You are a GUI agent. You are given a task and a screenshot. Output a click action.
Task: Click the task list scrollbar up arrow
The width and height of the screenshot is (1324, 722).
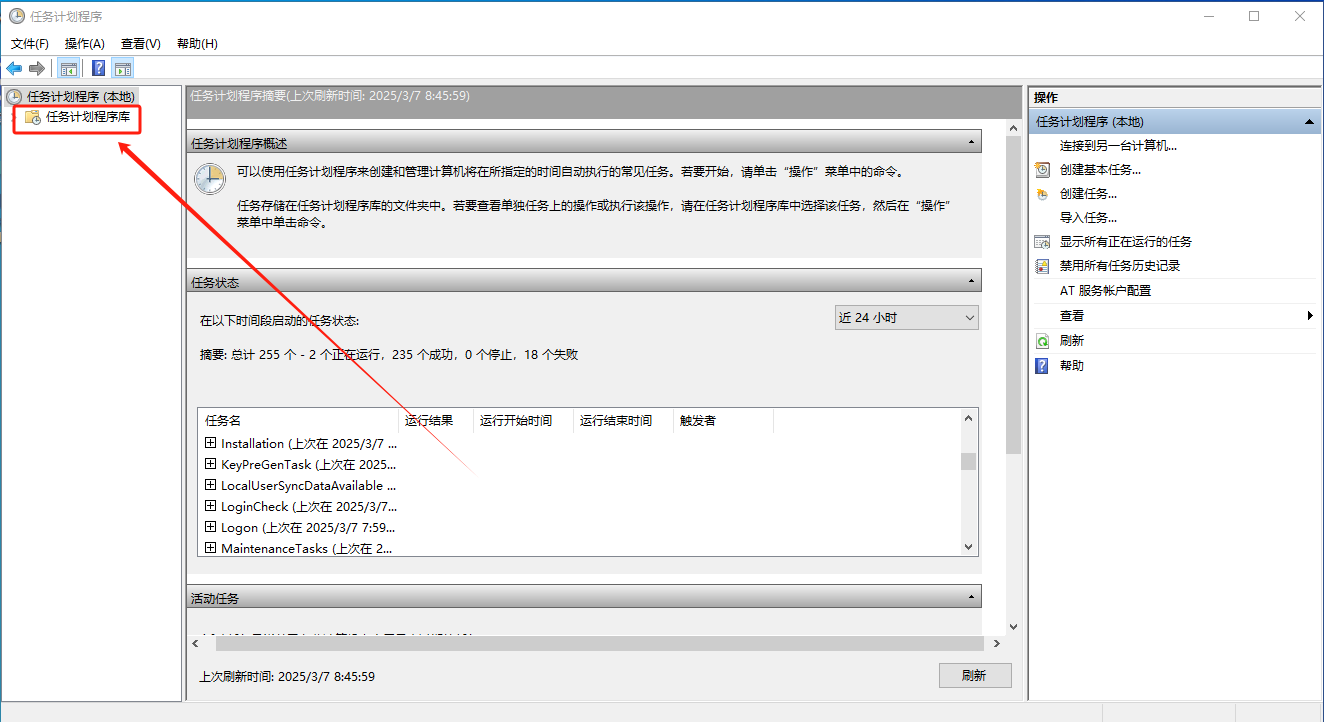coord(968,418)
